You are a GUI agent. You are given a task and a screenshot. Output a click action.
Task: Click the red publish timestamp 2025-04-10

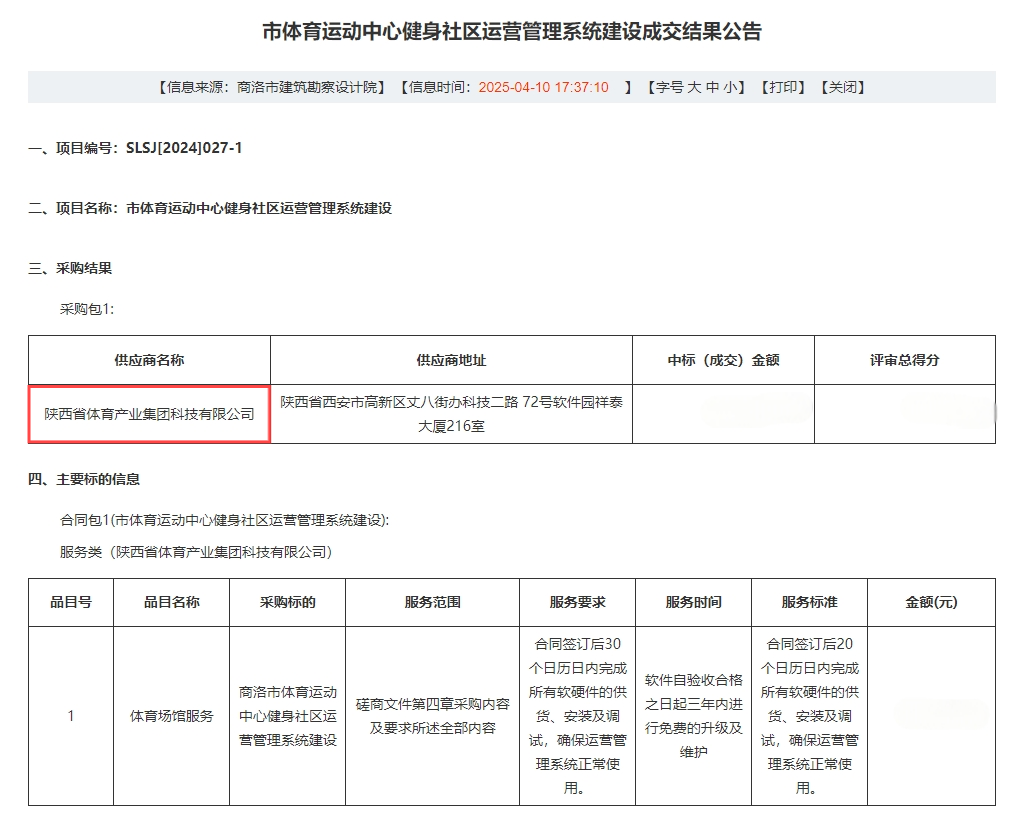click(x=543, y=87)
